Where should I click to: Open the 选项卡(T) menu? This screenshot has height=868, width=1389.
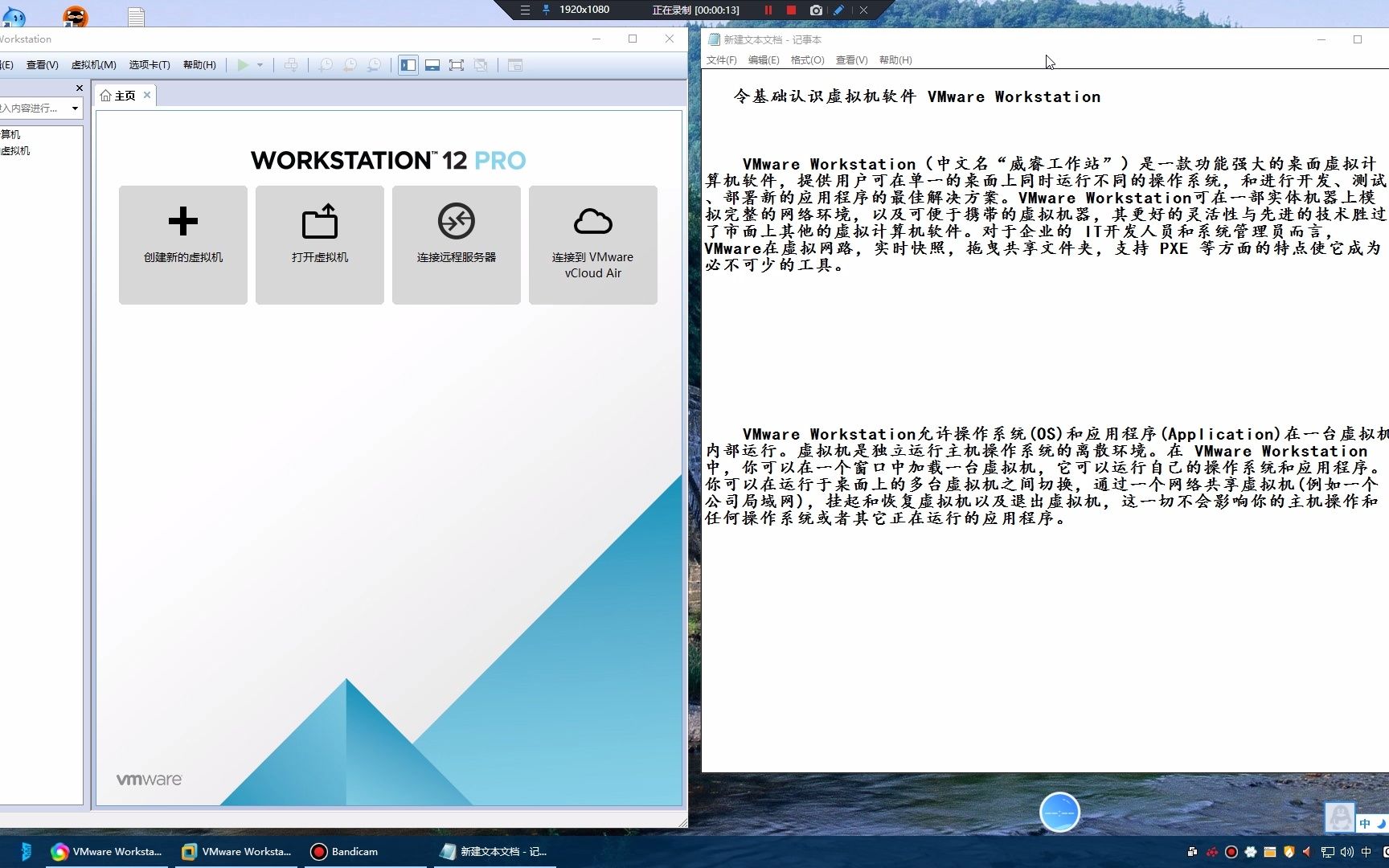150,65
